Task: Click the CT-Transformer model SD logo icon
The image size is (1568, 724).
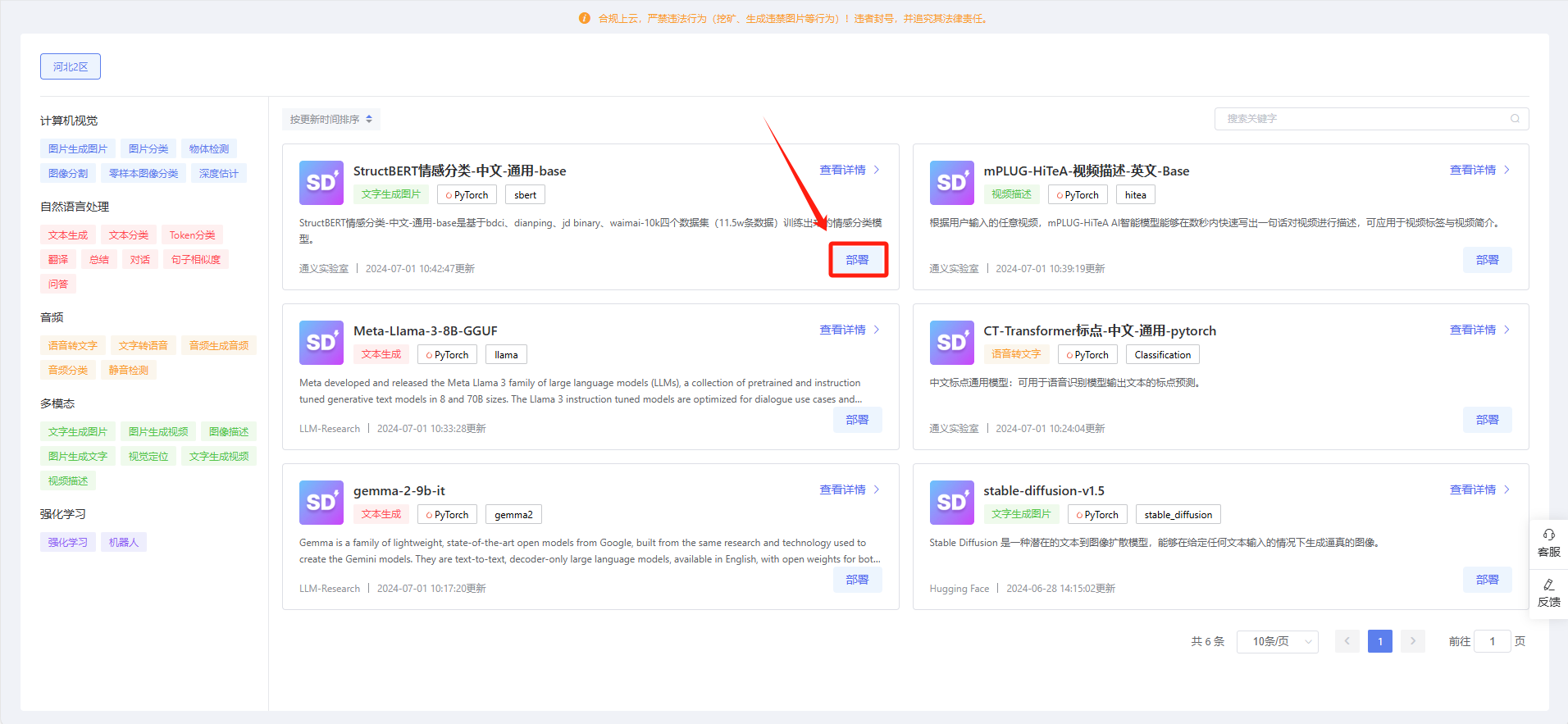Action: (x=951, y=343)
